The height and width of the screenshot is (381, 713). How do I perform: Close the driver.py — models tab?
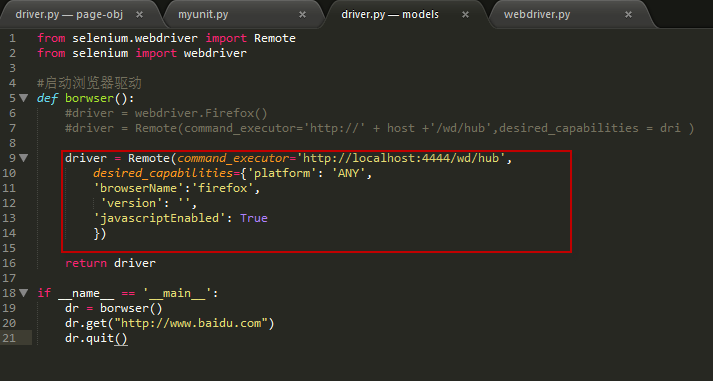tap(465, 15)
